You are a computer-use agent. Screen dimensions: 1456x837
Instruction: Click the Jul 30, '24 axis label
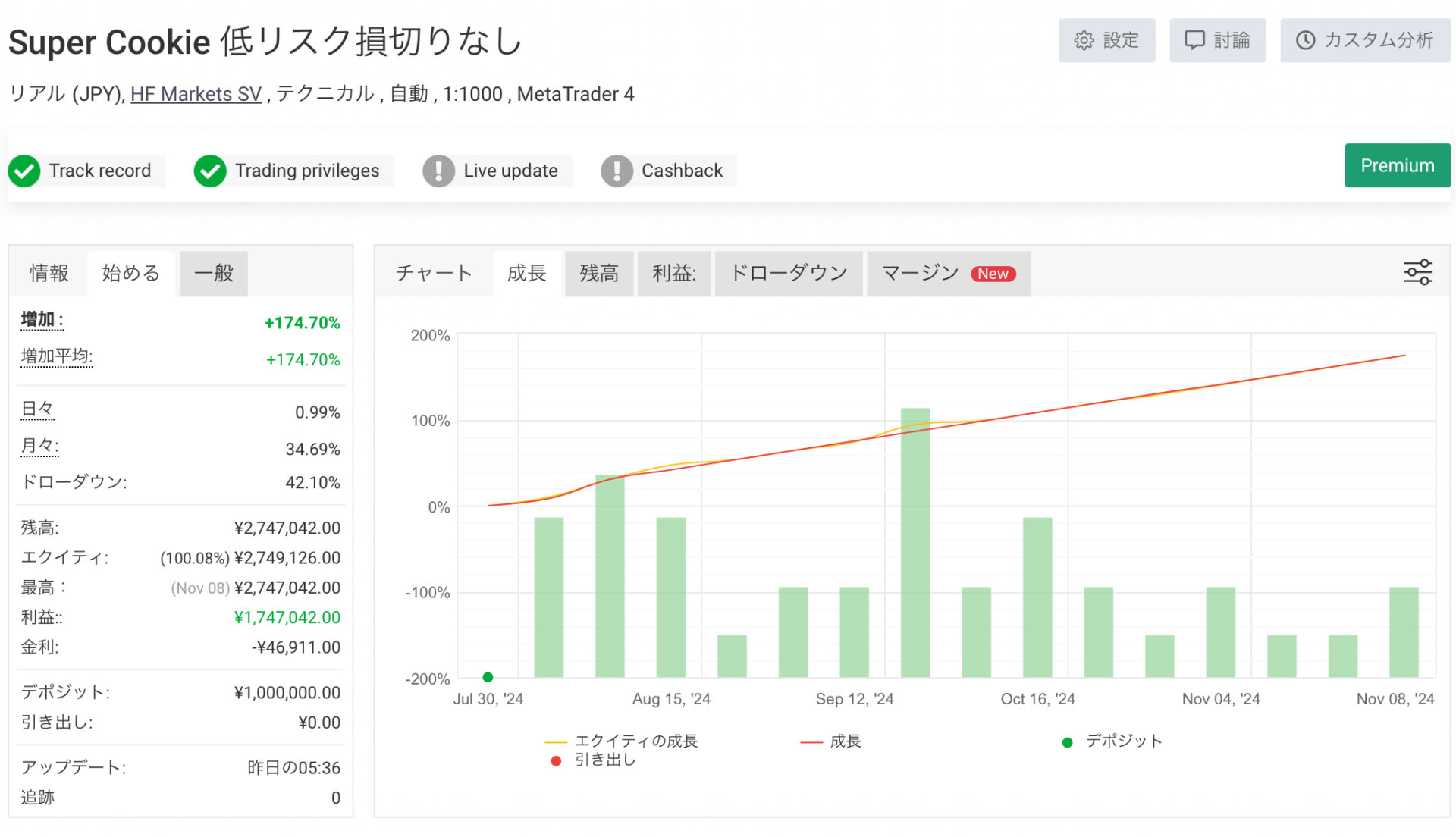pos(488,699)
